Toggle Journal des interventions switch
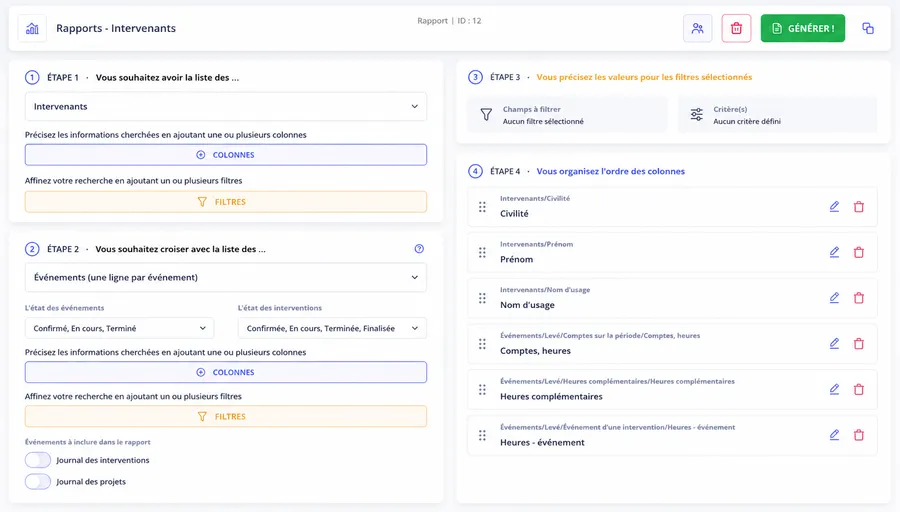This screenshot has width=900, height=512. point(38,460)
